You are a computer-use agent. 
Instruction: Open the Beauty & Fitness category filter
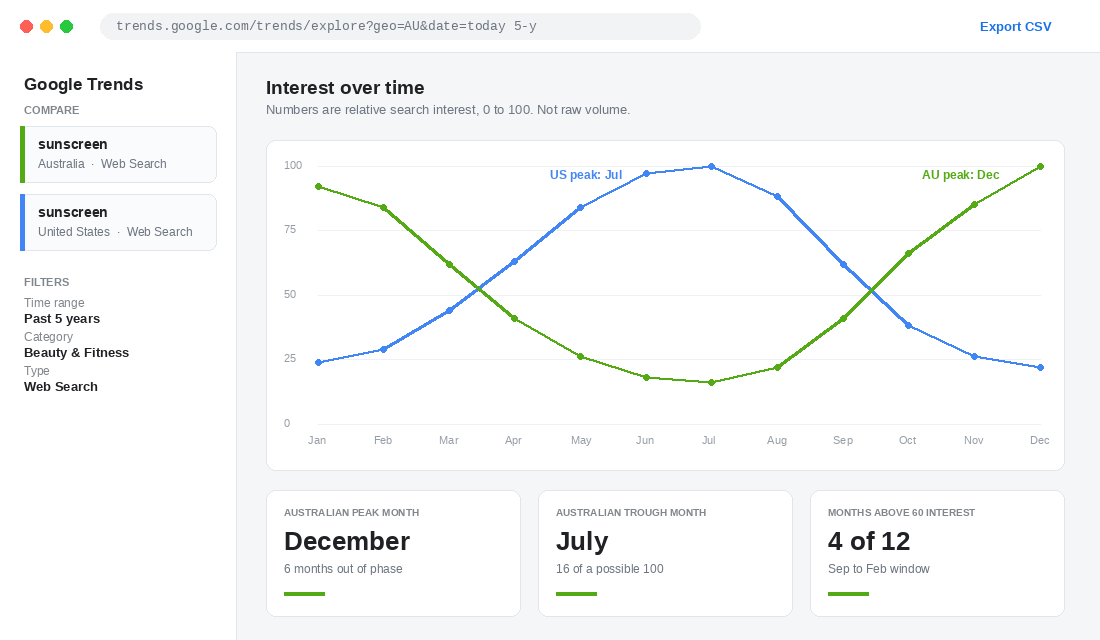[76, 352]
